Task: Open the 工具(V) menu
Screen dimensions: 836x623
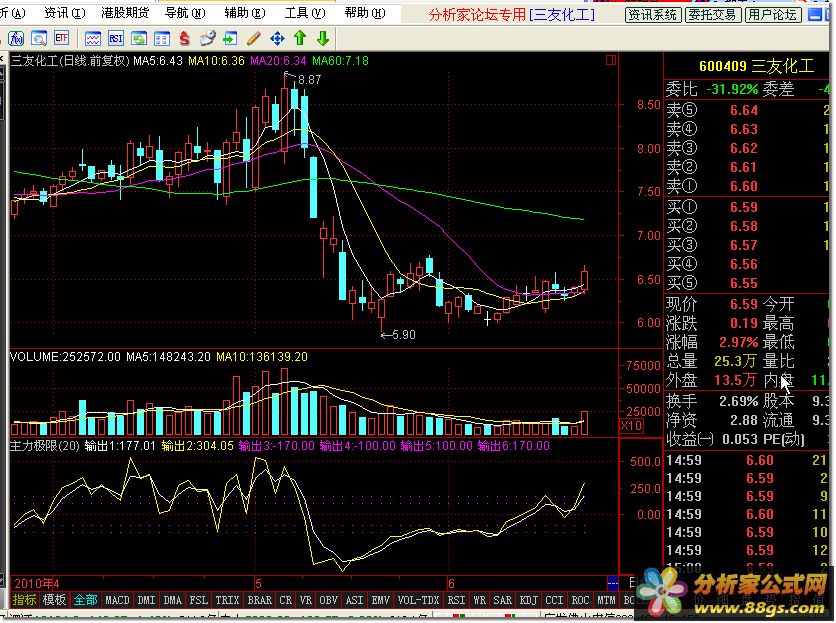Action: [305, 13]
